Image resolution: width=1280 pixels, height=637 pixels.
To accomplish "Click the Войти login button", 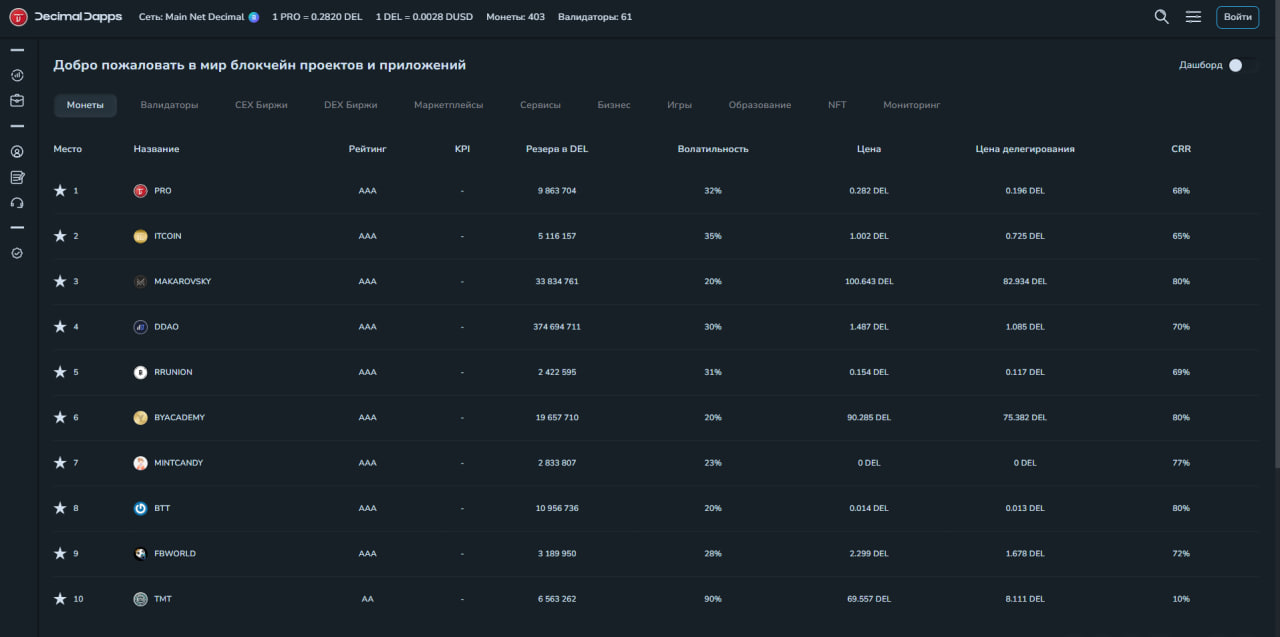I will point(1237,17).
